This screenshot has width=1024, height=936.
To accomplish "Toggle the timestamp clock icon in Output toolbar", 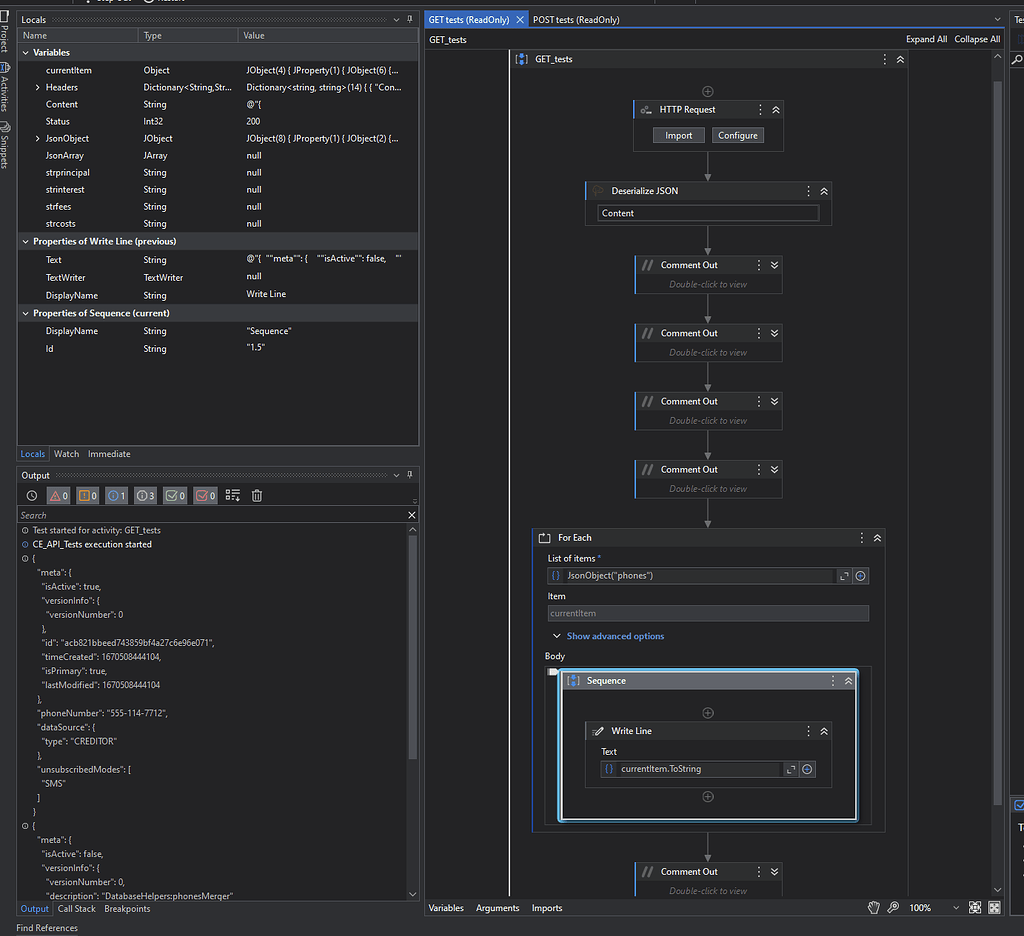I will coord(31,495).
